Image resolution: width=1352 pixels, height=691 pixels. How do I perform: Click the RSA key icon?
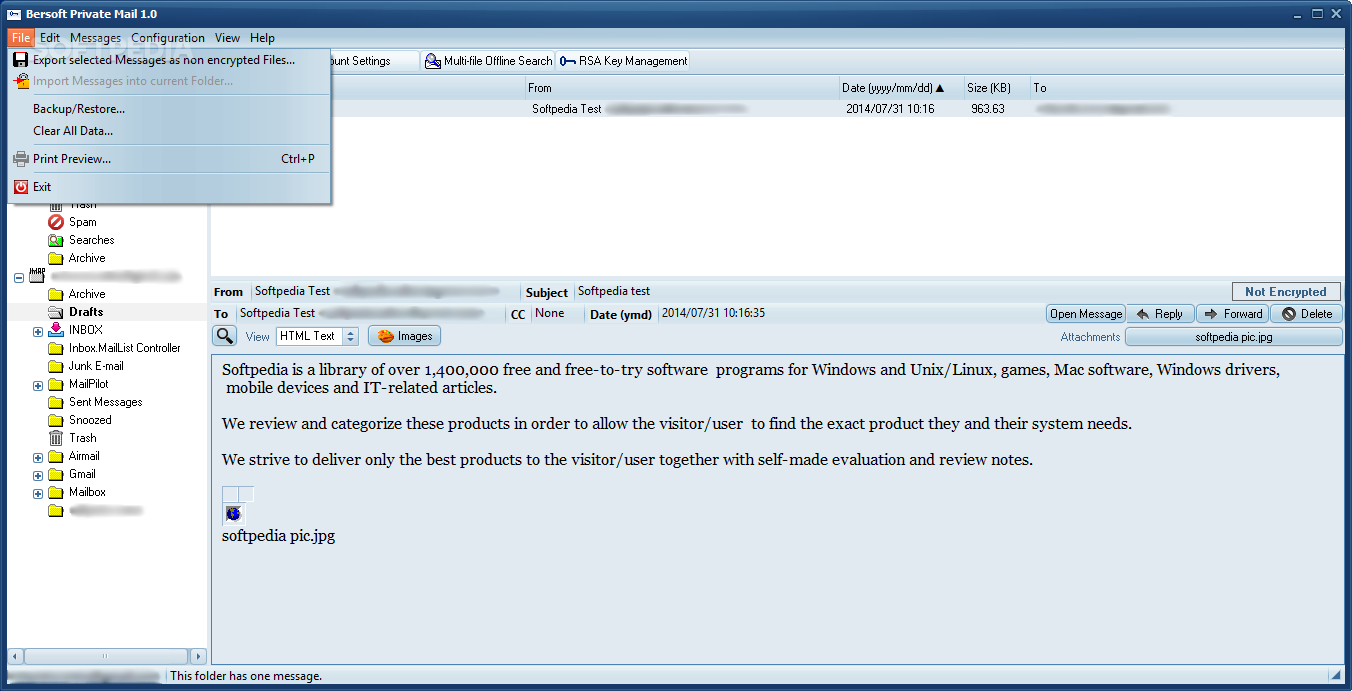568,61
